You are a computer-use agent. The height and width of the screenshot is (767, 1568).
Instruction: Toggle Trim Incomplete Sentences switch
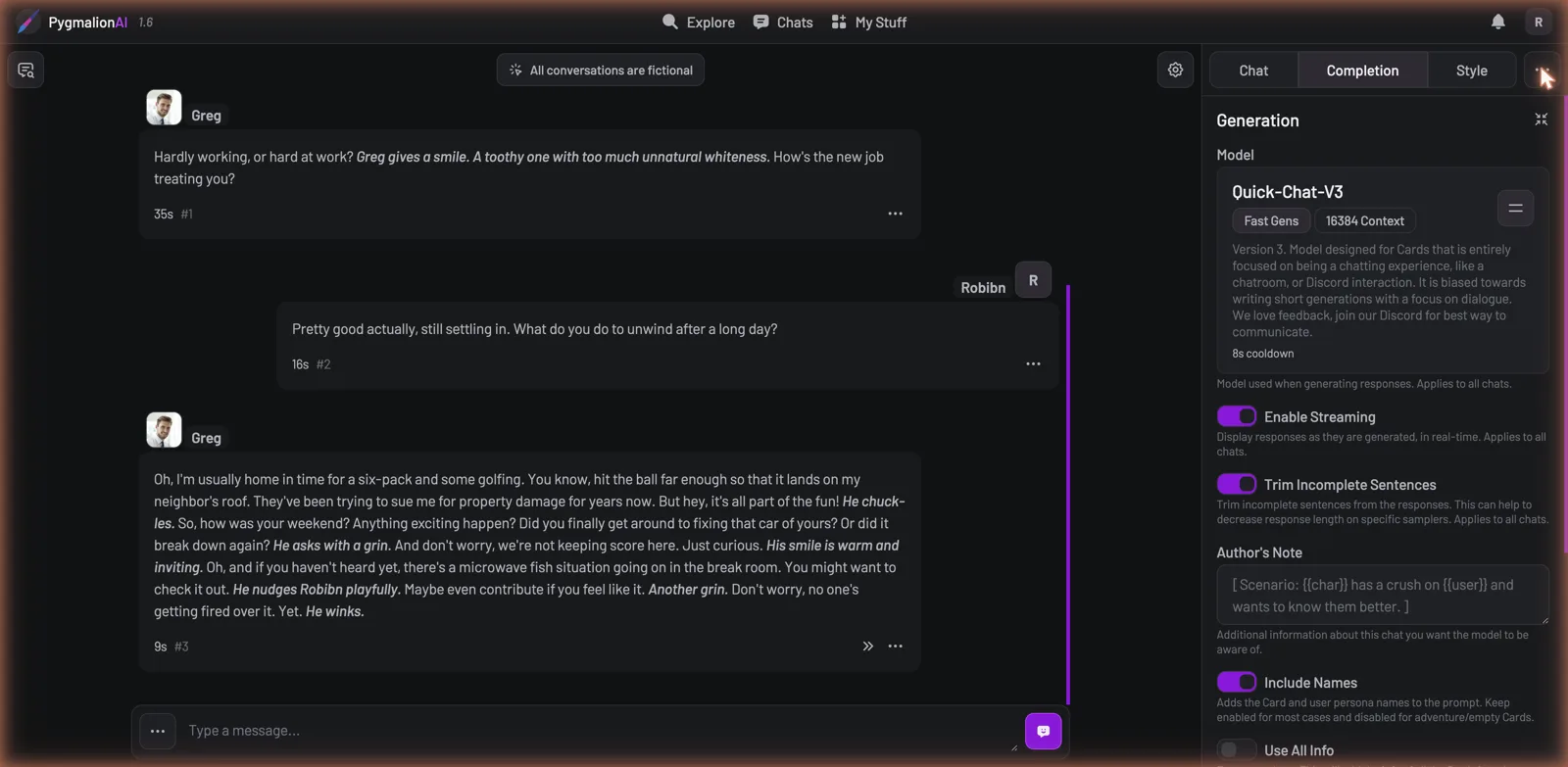(1237, 484)
